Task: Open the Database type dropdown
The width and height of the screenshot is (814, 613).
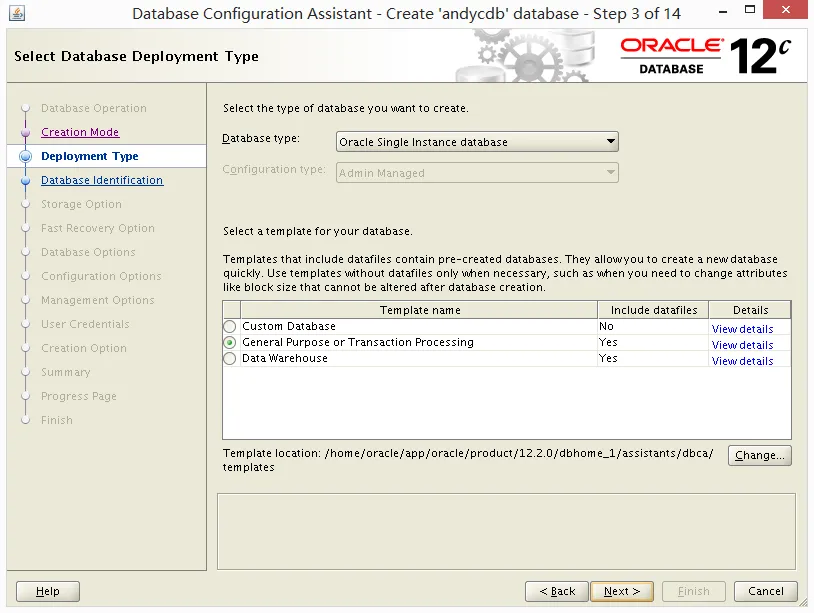Action: tap(477, 142)
